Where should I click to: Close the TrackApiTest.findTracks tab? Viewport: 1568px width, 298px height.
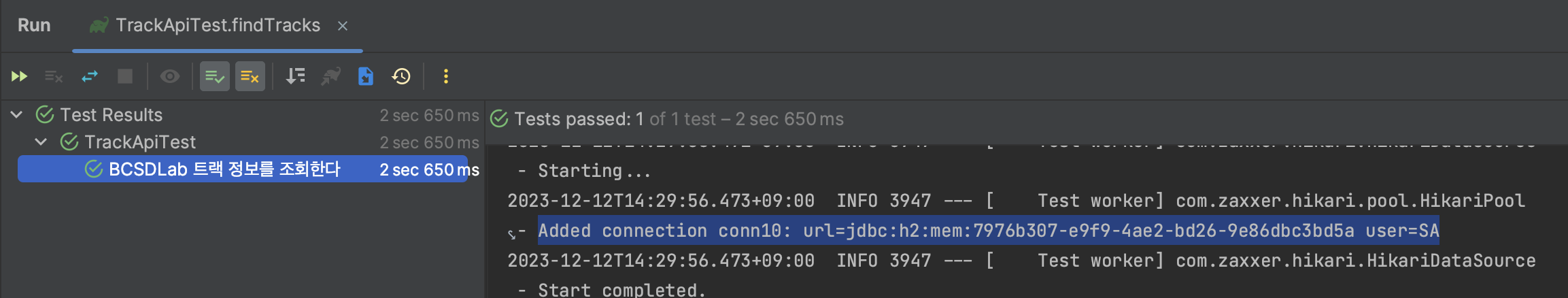[x=343, y=26]
